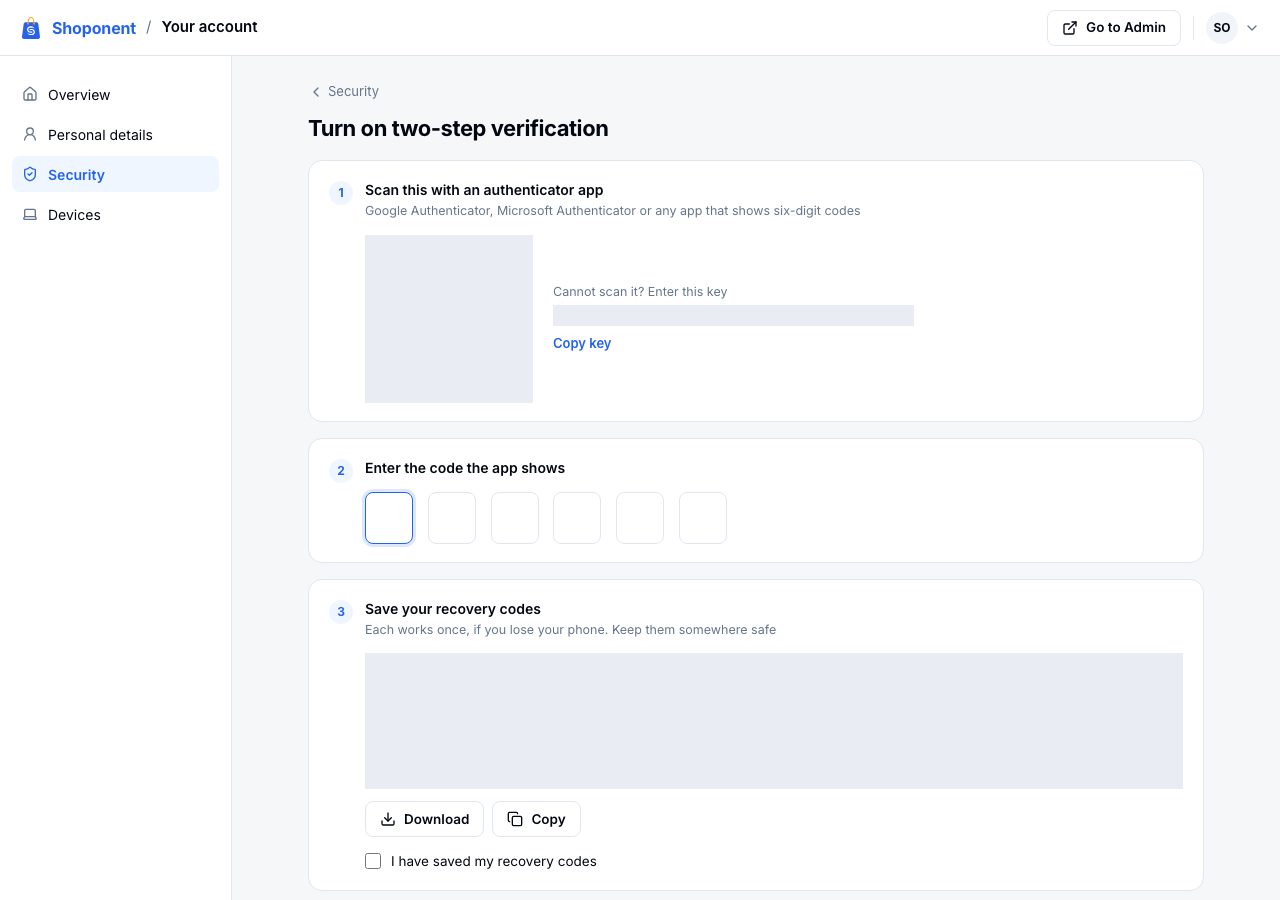Click the fourth code digit box

577,518
